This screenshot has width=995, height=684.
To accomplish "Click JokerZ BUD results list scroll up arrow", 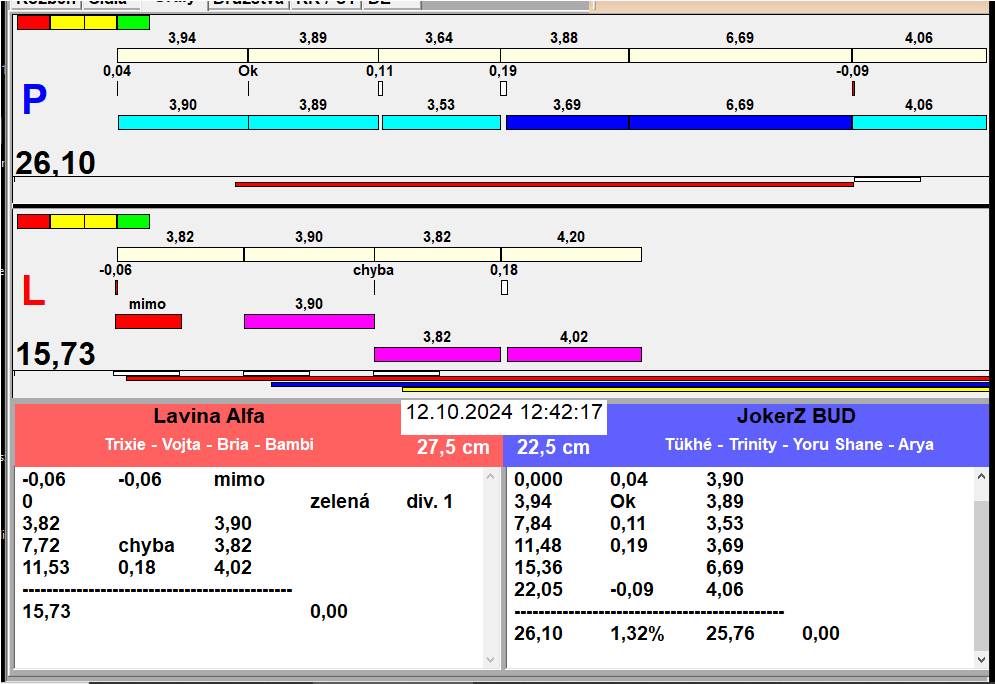I will click(981, 476).
